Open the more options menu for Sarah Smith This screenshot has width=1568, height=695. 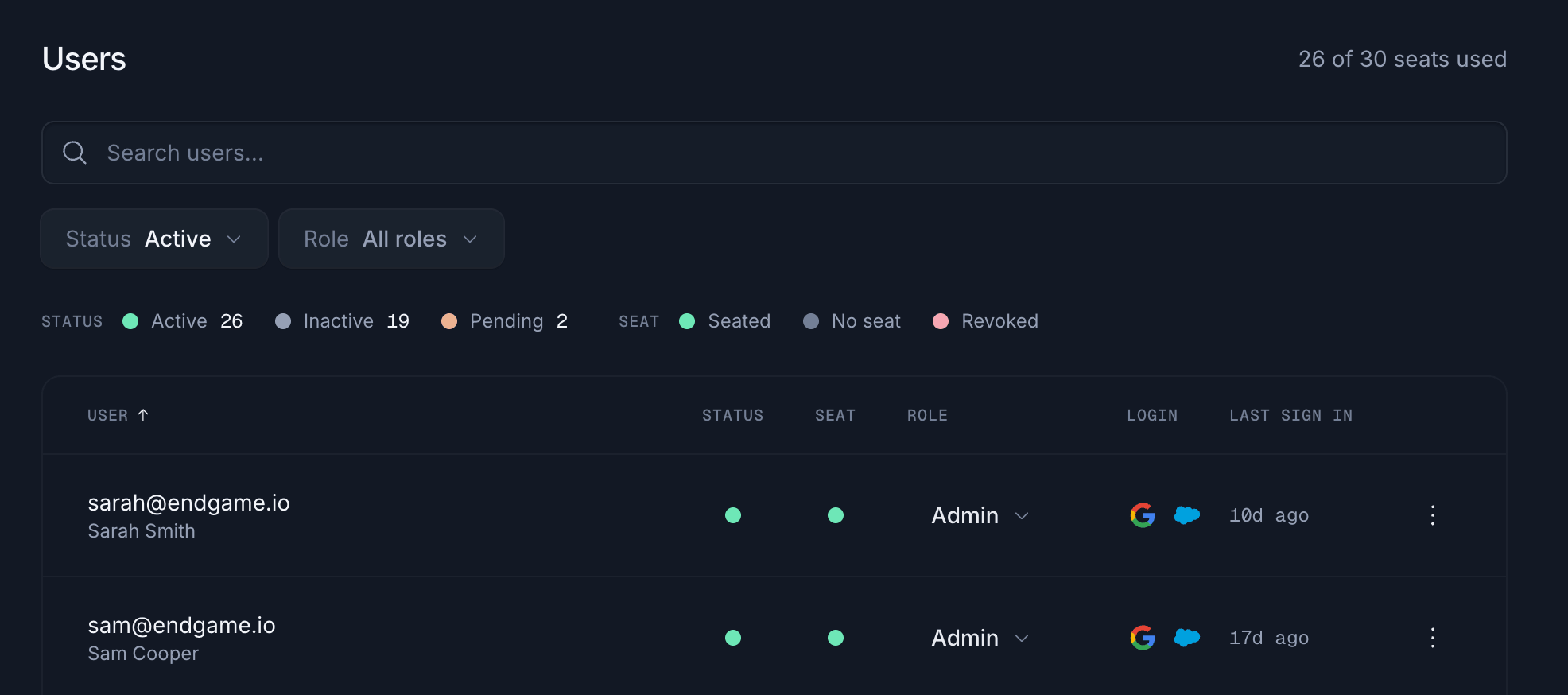pos(1433,515)
